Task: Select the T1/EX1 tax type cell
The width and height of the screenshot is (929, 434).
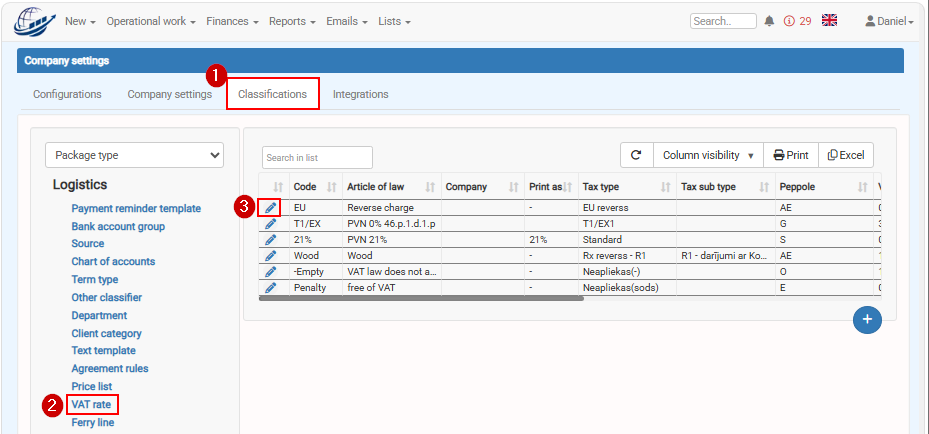Action: 627,224
